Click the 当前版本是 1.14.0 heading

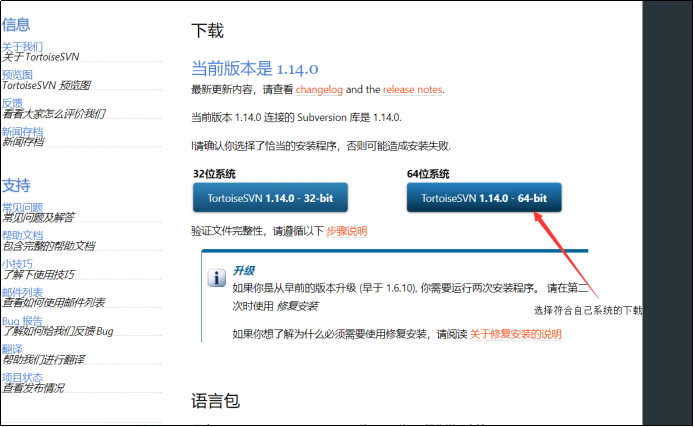point(254,68)
